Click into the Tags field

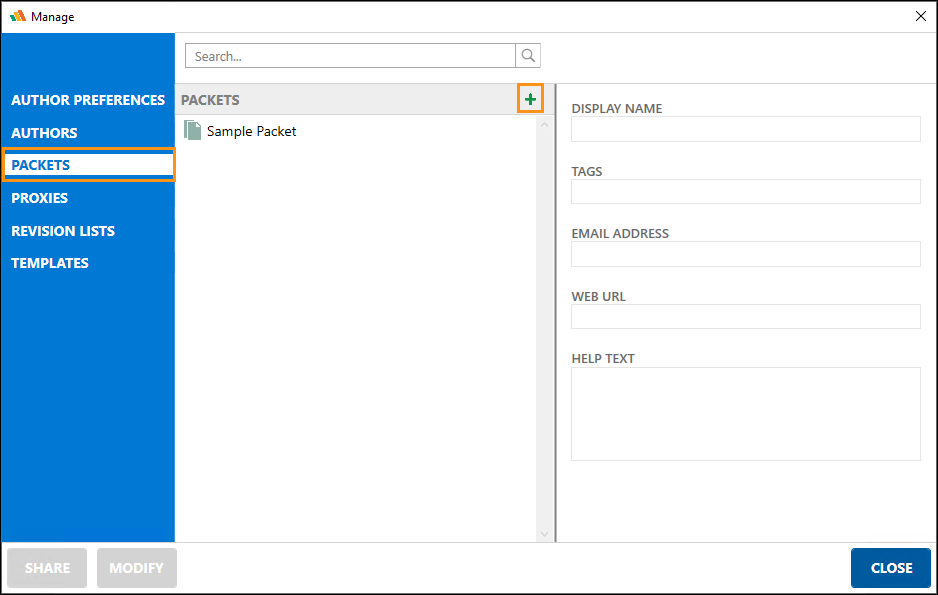[745, 191]
